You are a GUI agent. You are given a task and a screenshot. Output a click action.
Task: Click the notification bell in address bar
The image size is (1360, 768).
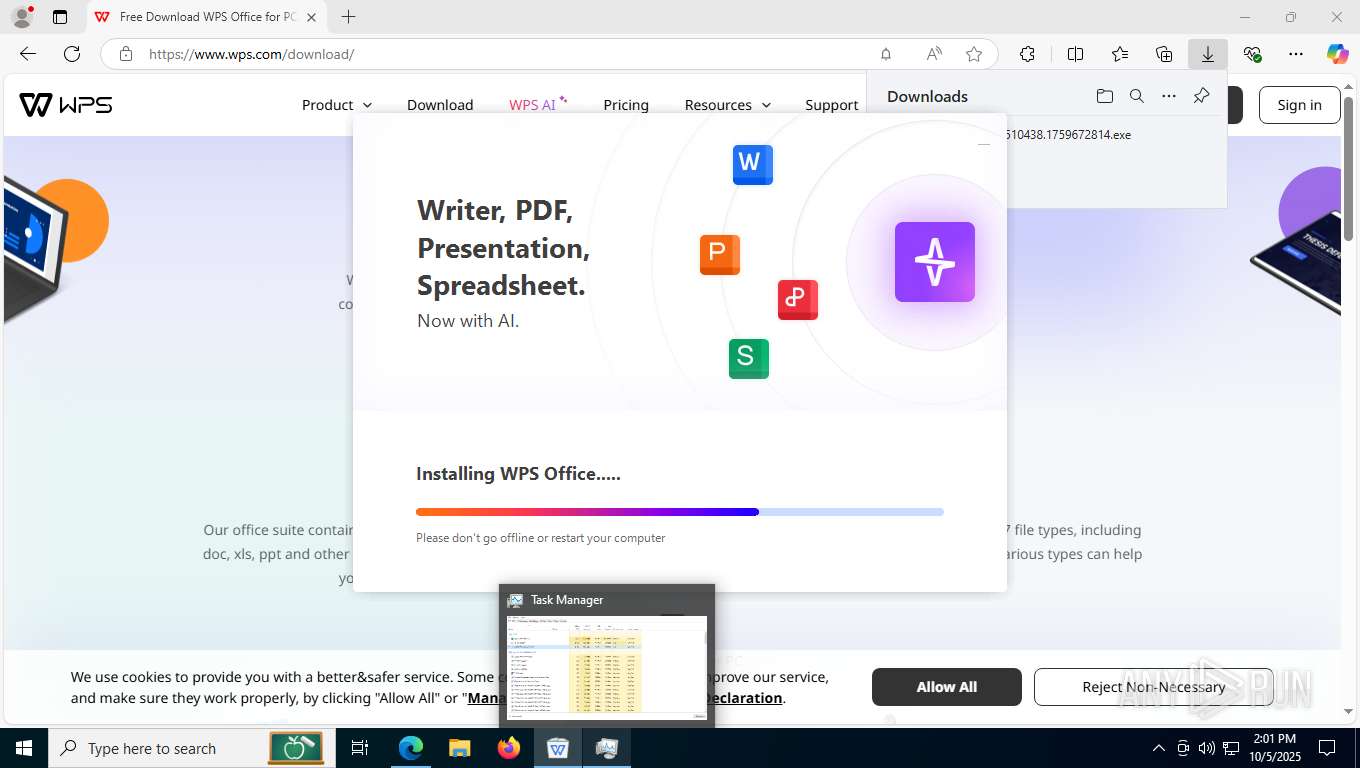tap(886, 54)
